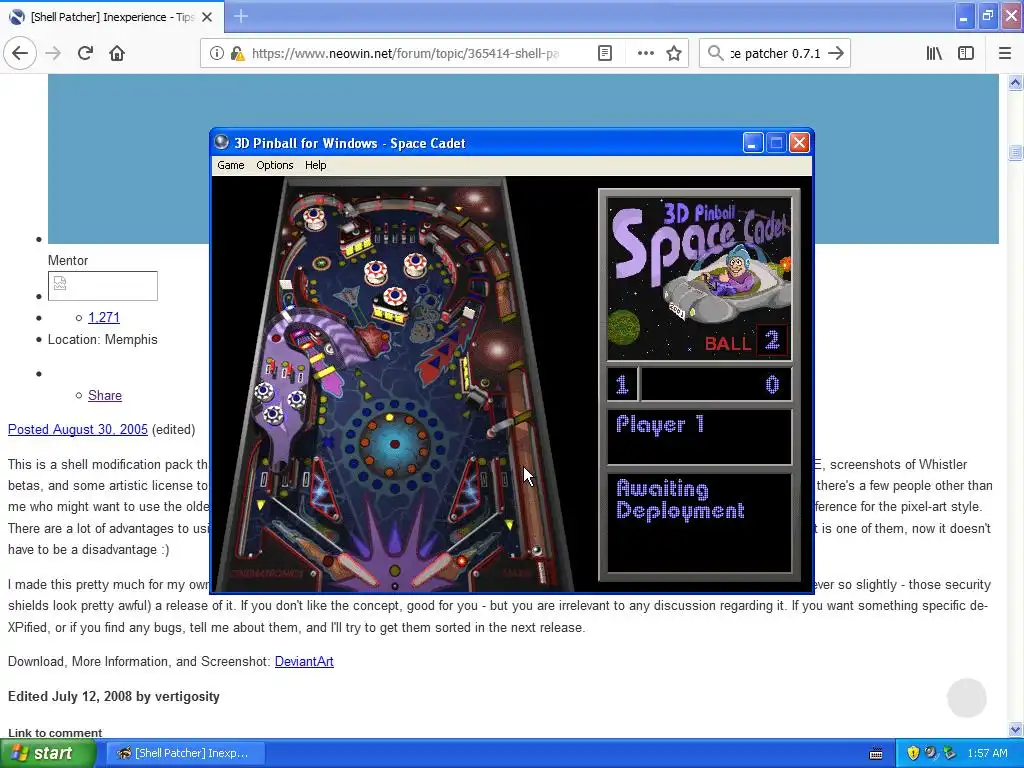Show site information via the info icon

216,53
